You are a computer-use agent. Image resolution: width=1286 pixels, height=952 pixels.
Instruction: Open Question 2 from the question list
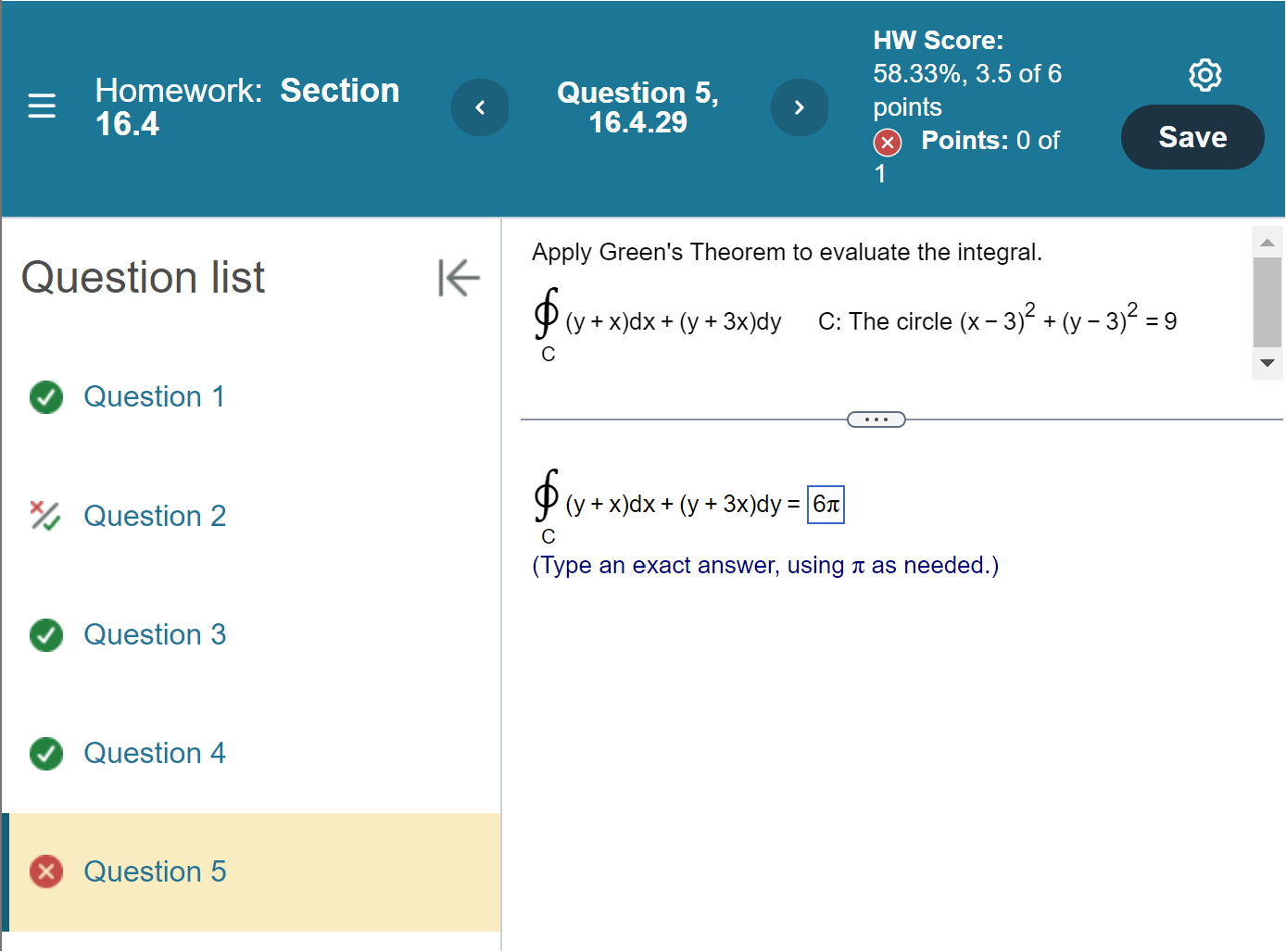pyautogui.click(x=155, y=516)
